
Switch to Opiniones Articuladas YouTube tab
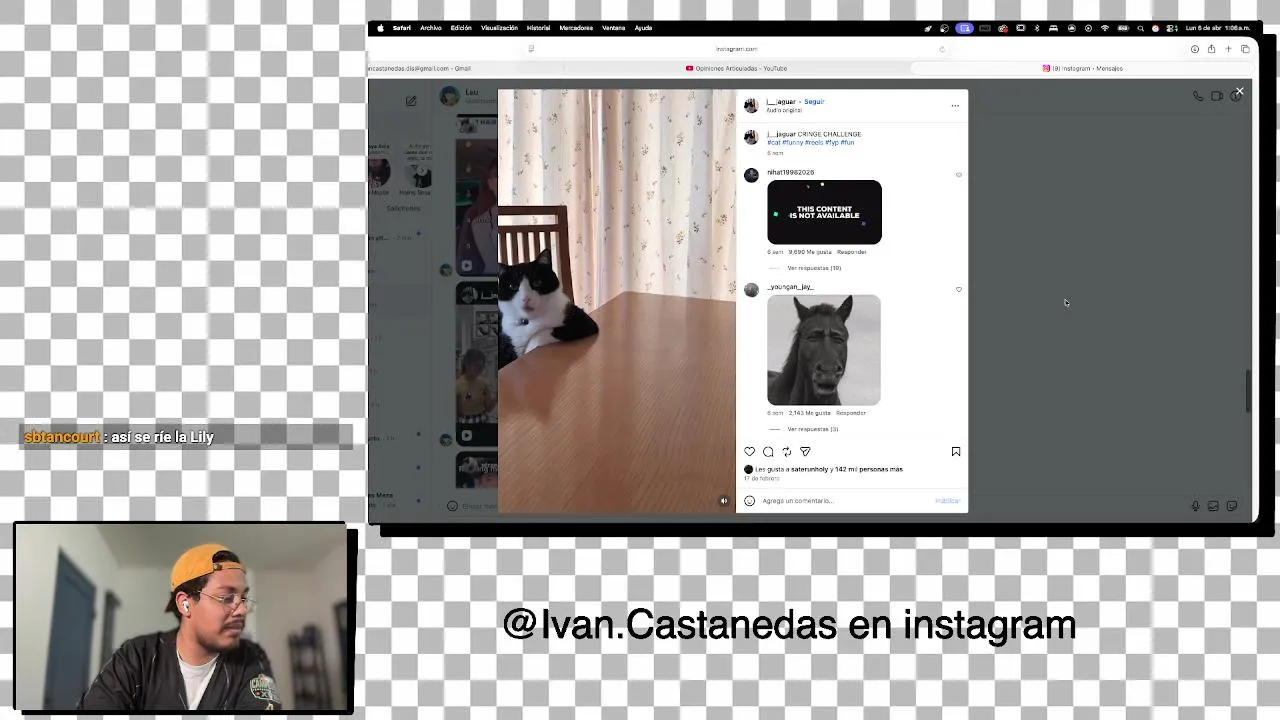point(736,68)
